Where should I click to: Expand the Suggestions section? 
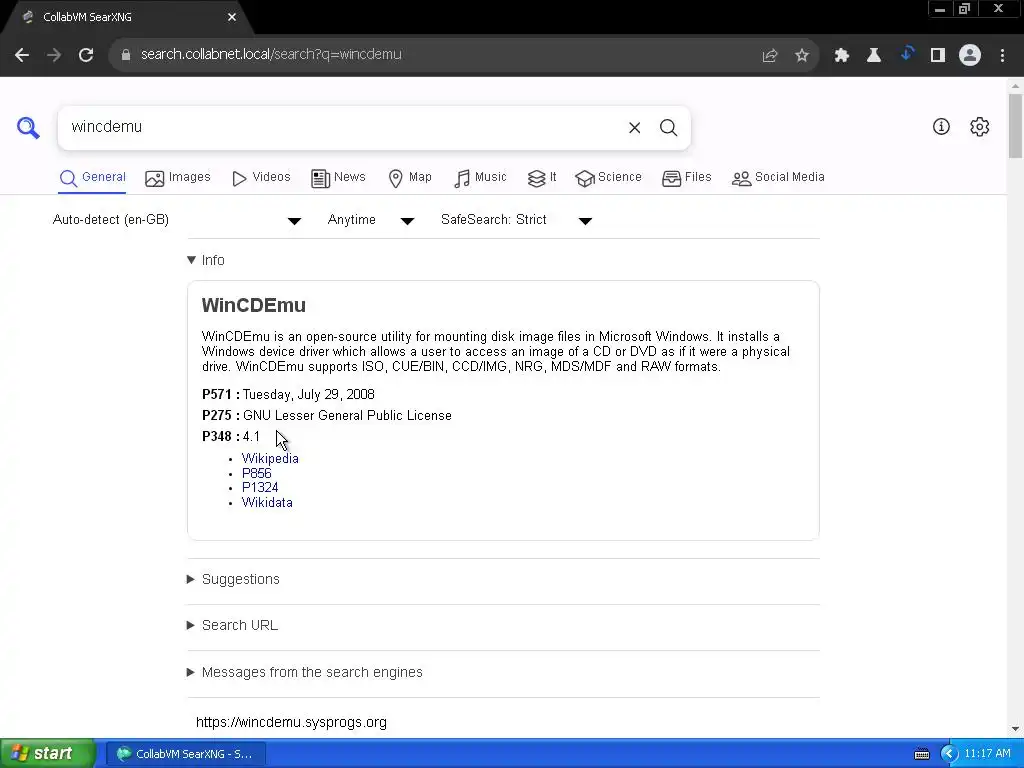tap(233, 580)
